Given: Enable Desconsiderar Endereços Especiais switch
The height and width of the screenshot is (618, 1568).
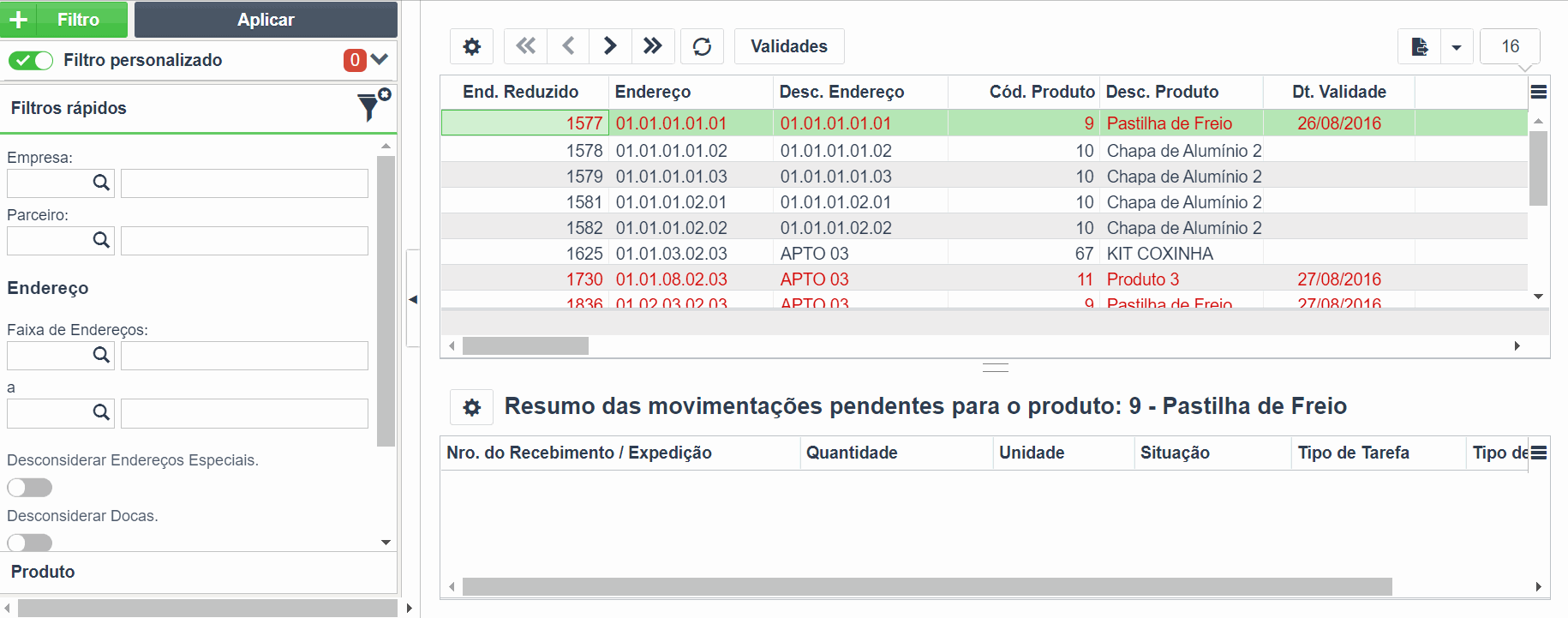Looking at the screenshot, I should (30, 488).
